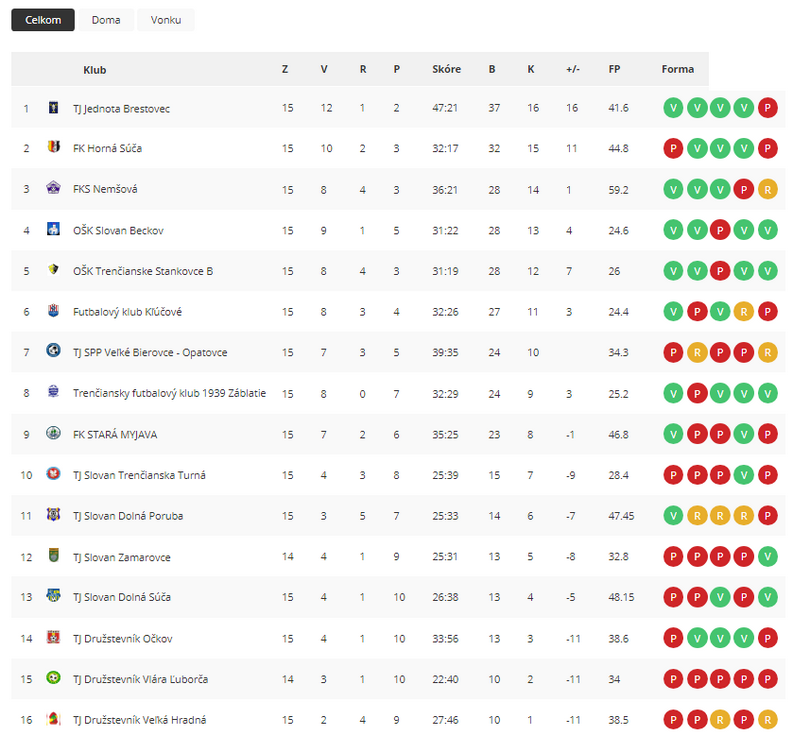Viewport: 793px width, 753px height.
Task: Switch to the Vonku tab
Action: (x=166, y=20)
